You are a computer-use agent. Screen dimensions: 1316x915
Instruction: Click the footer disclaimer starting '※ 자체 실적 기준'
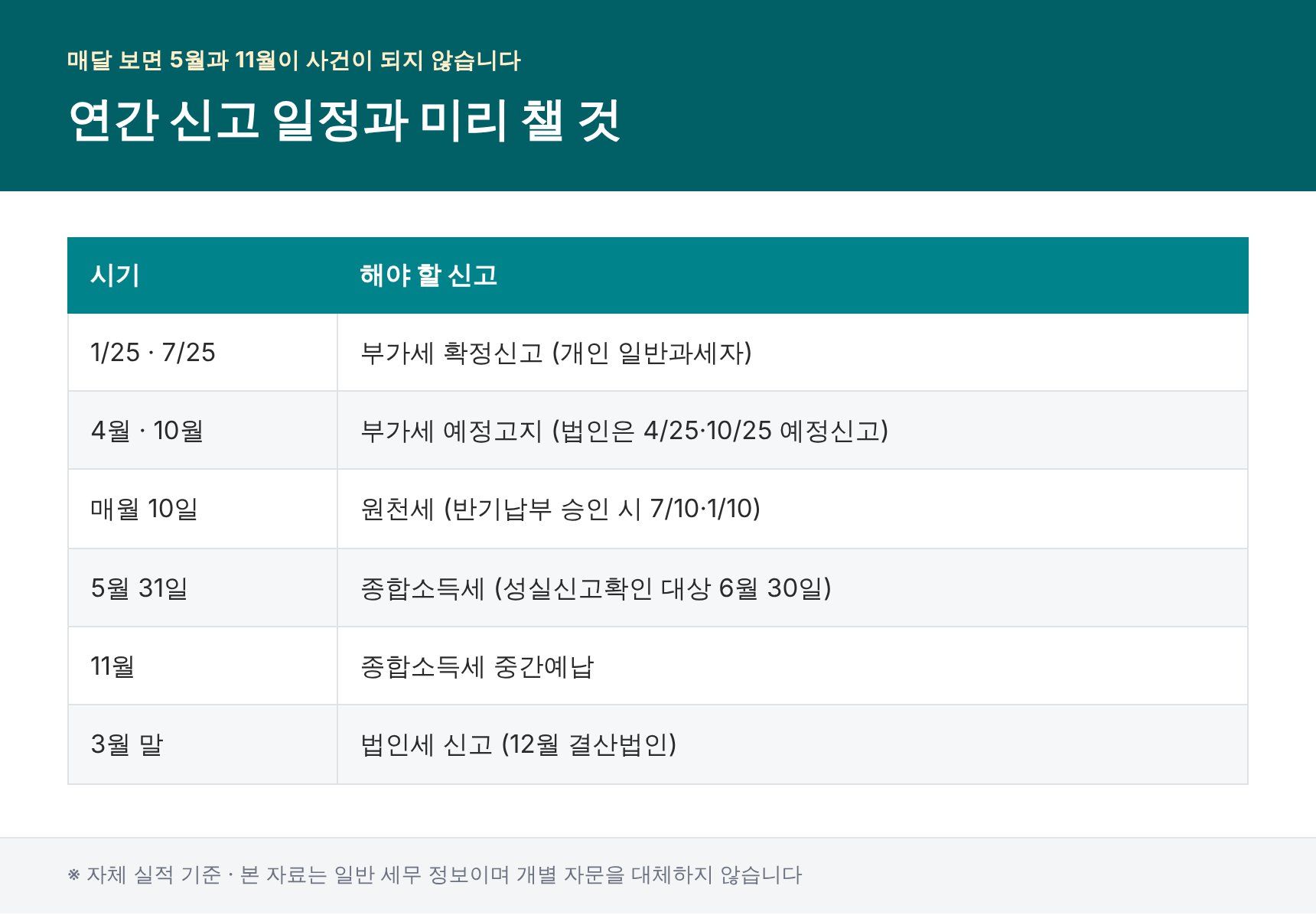coord(435,874)
